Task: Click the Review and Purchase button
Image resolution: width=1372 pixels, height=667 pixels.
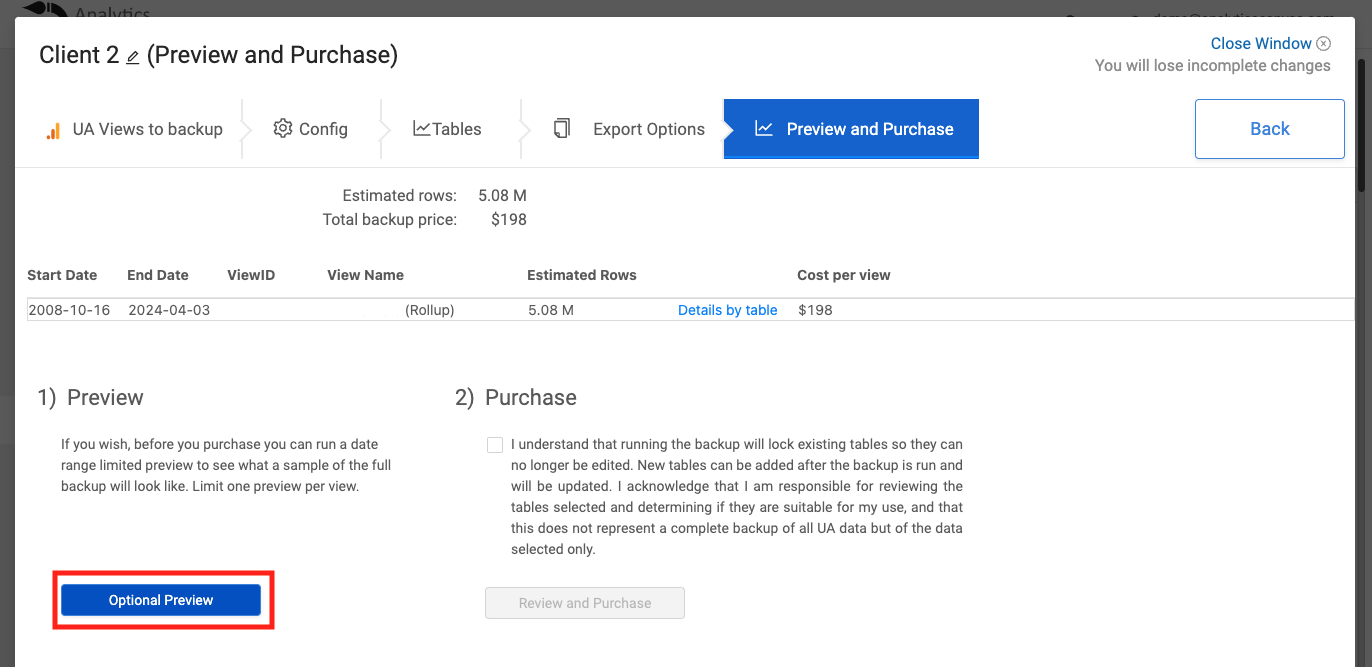Action: coord(585,603)
